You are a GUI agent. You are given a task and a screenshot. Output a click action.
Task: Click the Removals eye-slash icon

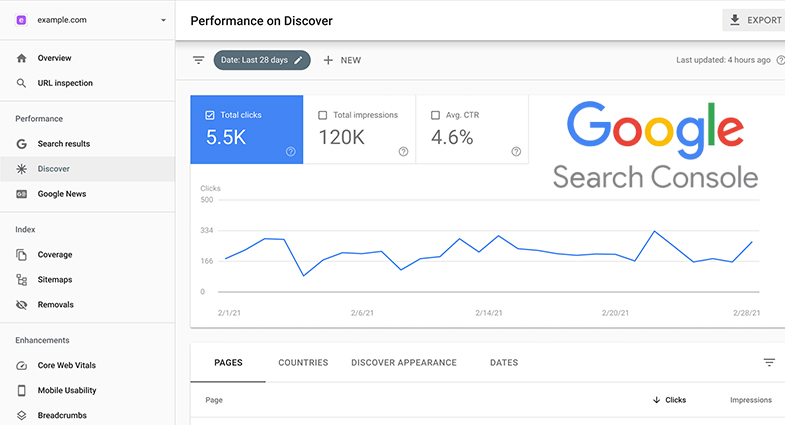tap(22, 305)
